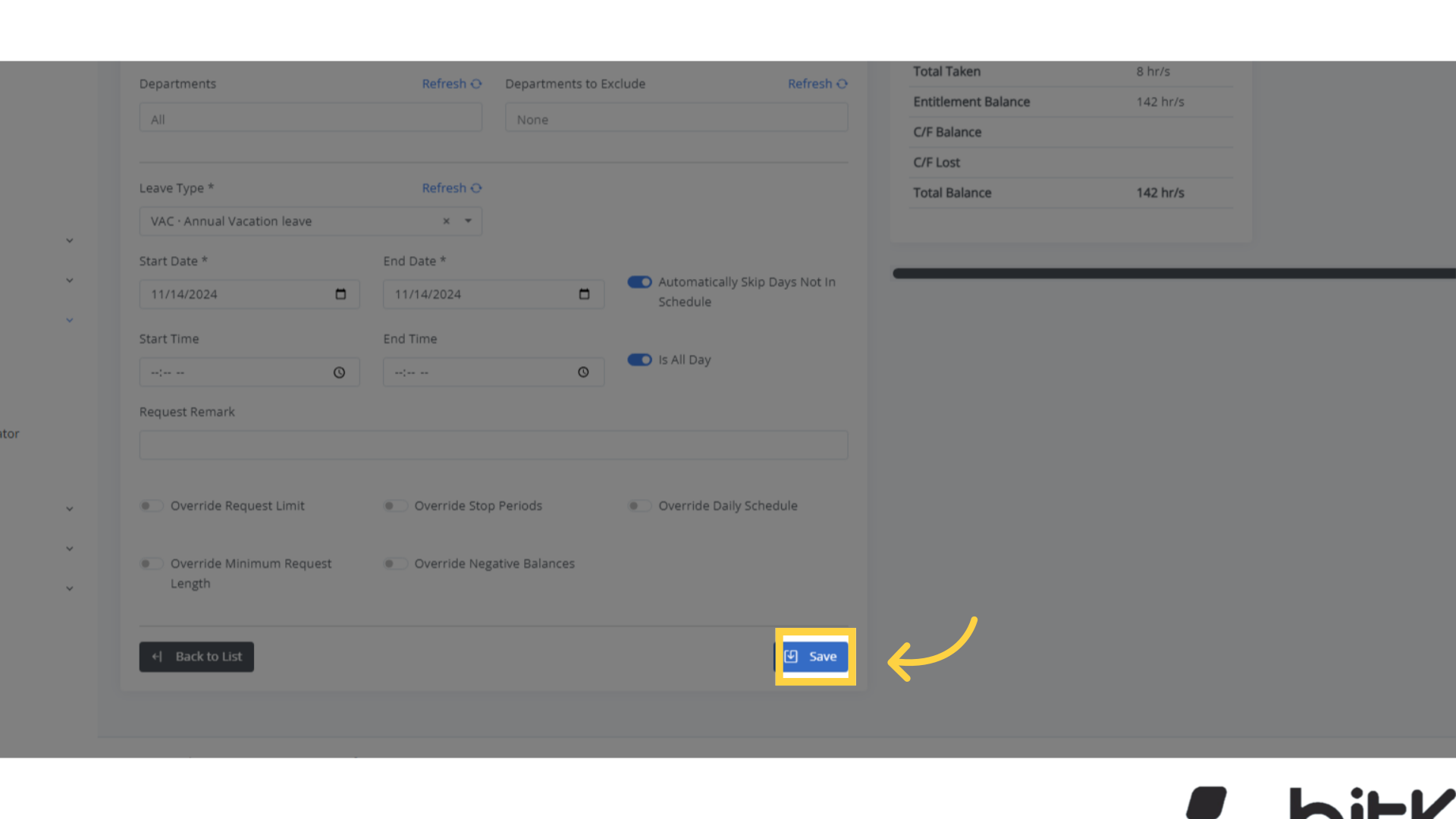This screenshot has width=1456, height=819.
Task: Click Start Time clock icon
Action: coord(339,372)
